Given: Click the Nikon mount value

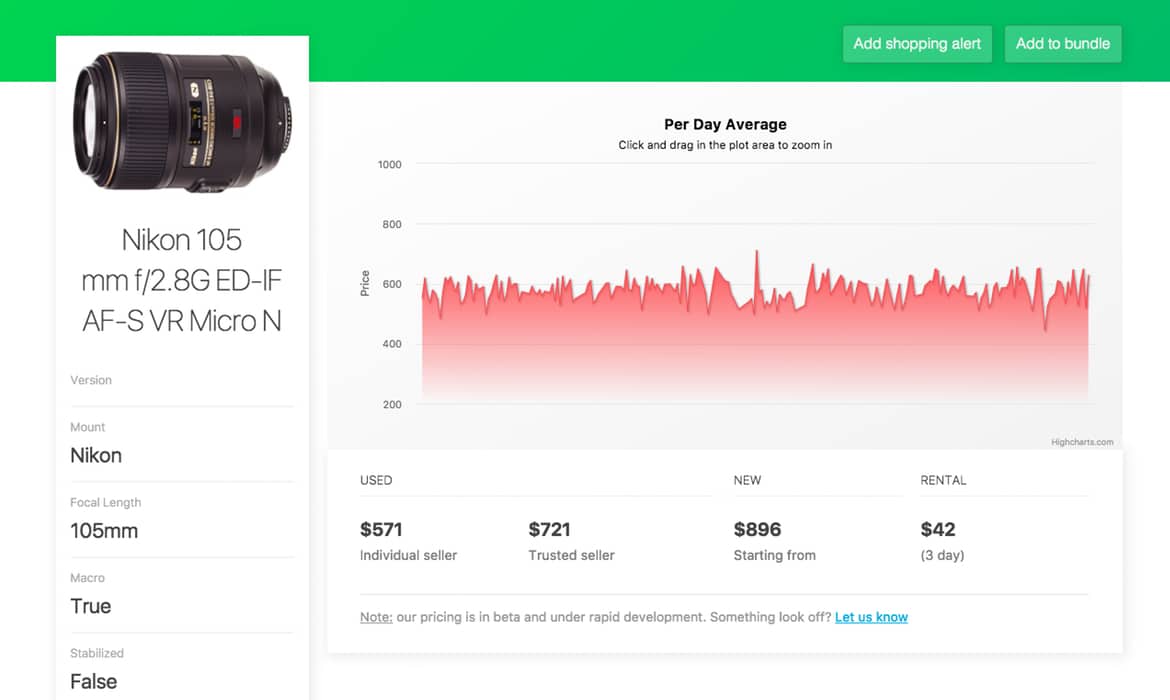Looking at the screenshot, I should coord(96,456).
